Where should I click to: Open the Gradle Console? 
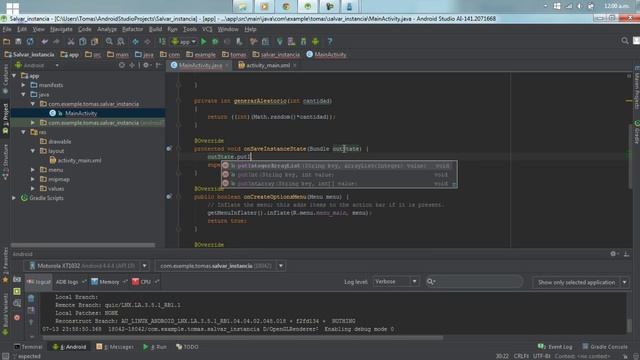[x=605, y=347]
